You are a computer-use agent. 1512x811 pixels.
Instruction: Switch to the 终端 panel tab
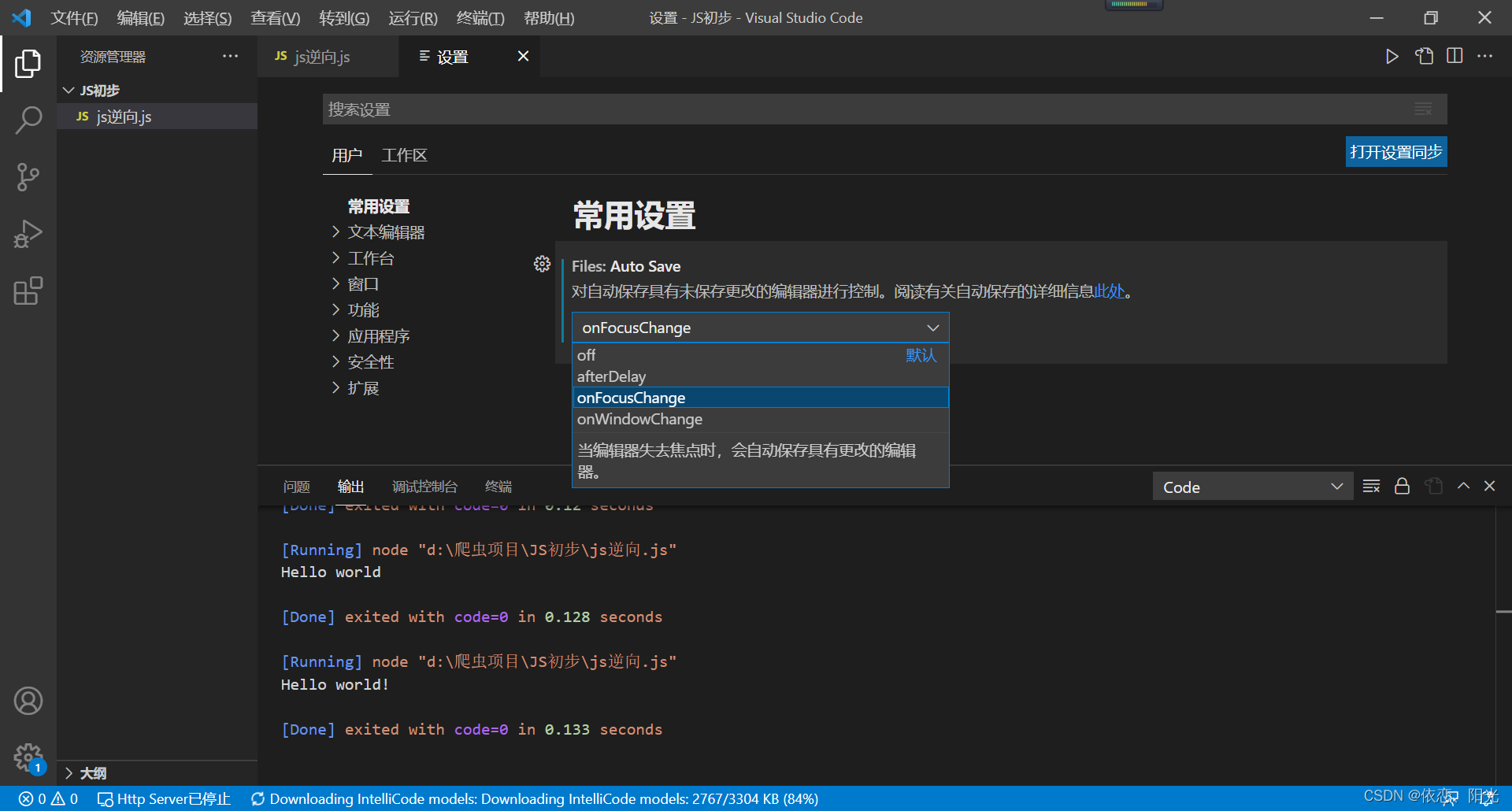(498, 487)
